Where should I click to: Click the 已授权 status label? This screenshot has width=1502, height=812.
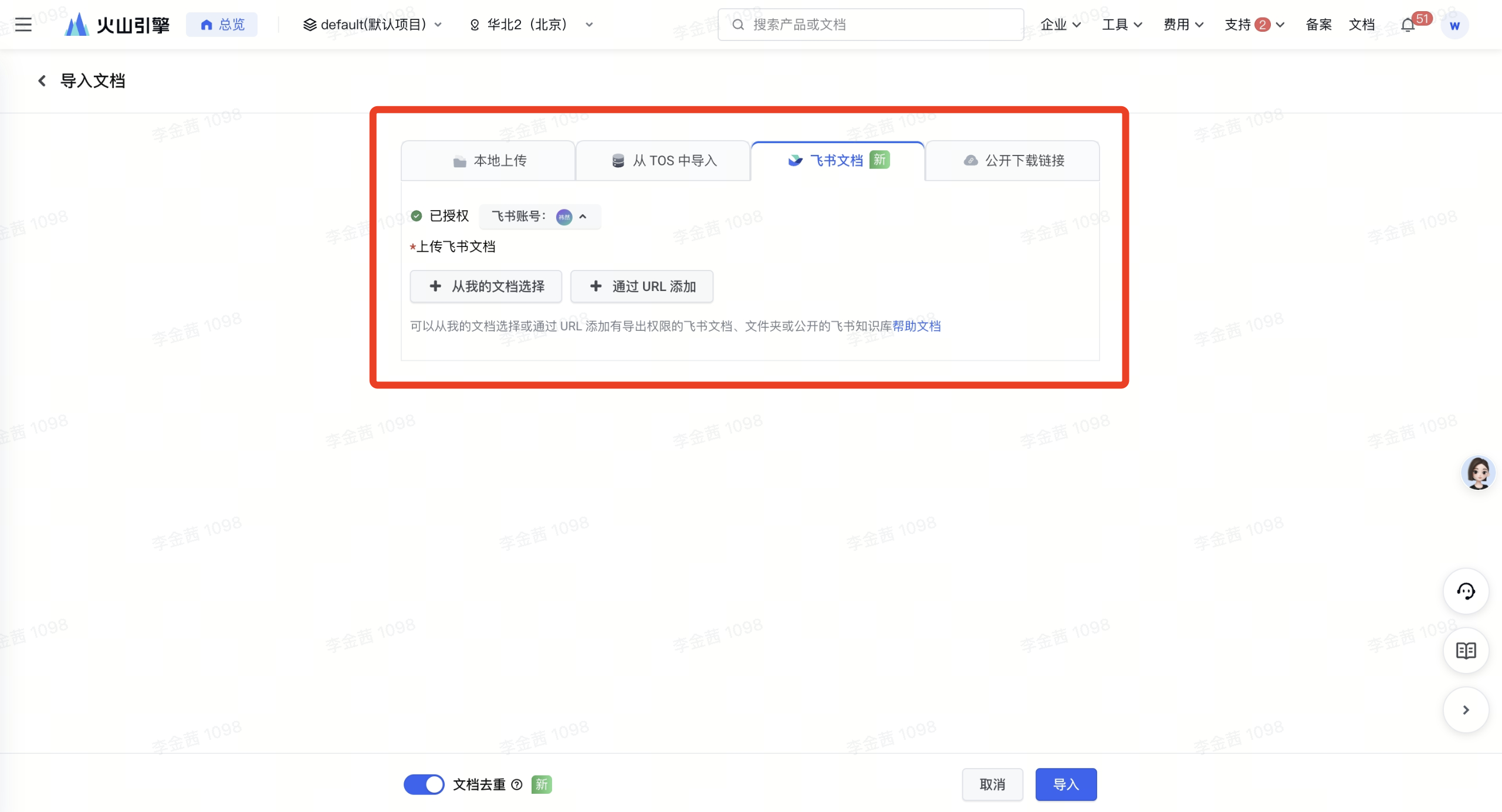pos(449,216)
